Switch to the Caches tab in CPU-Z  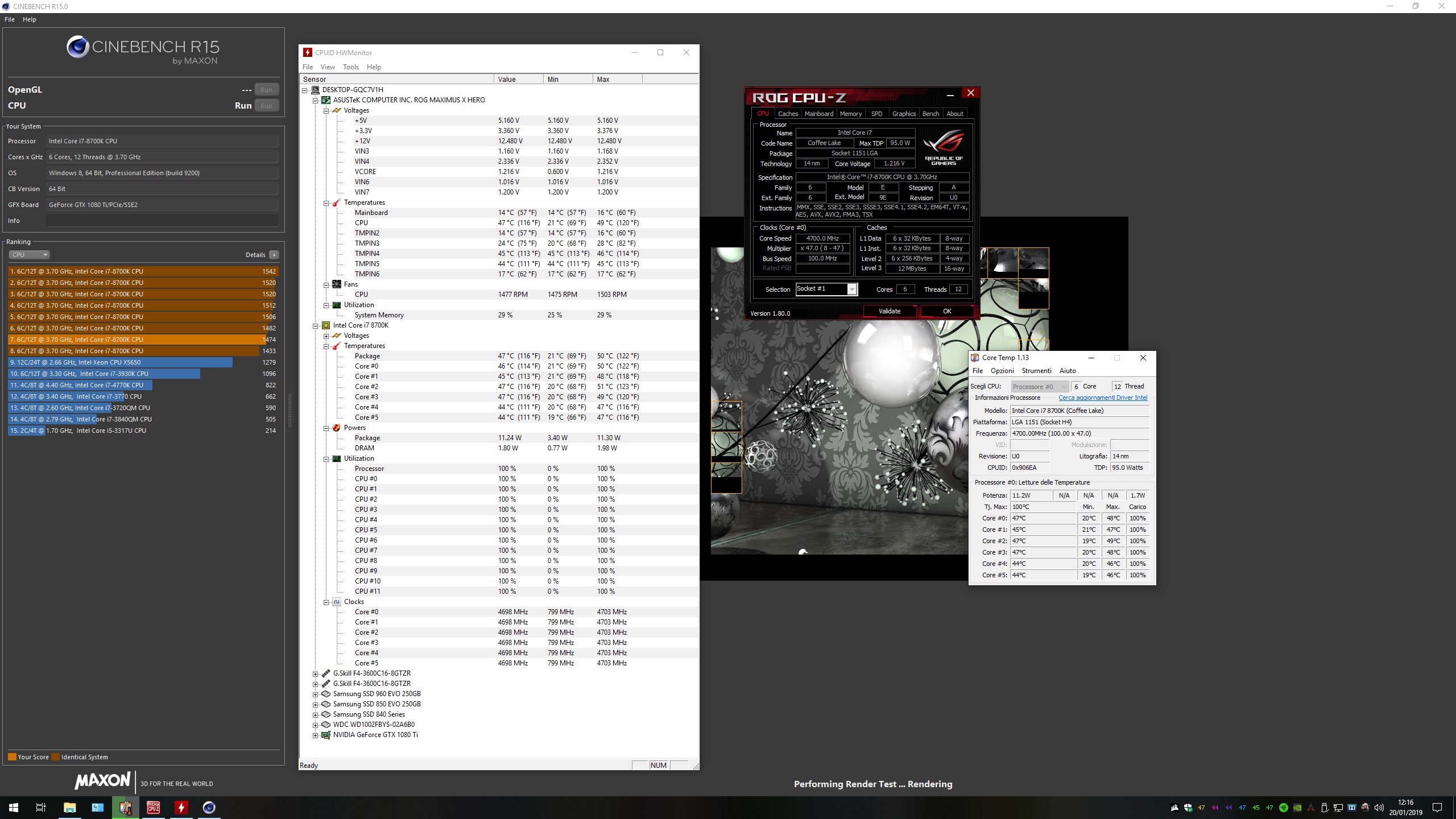(788, 114)
